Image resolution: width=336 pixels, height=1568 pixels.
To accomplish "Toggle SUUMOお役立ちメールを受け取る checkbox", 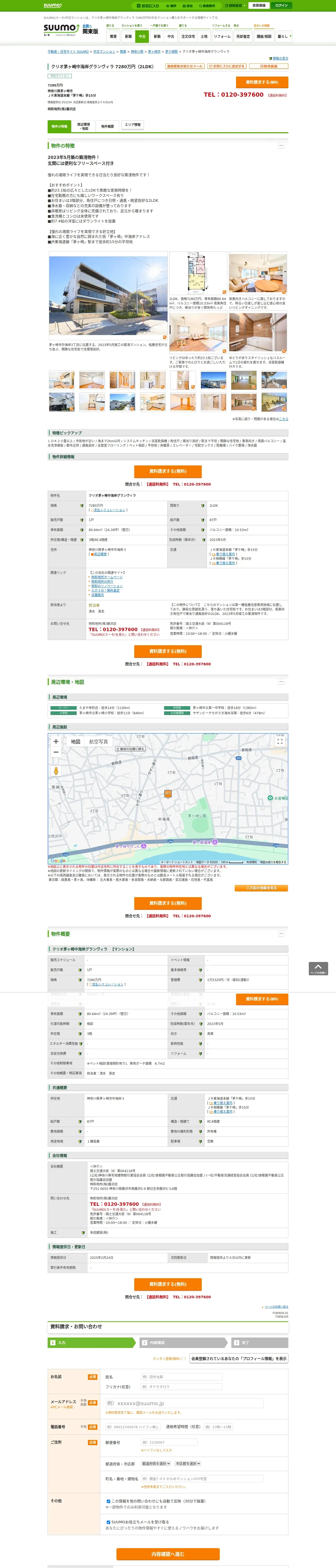I will pos(109,1522).
